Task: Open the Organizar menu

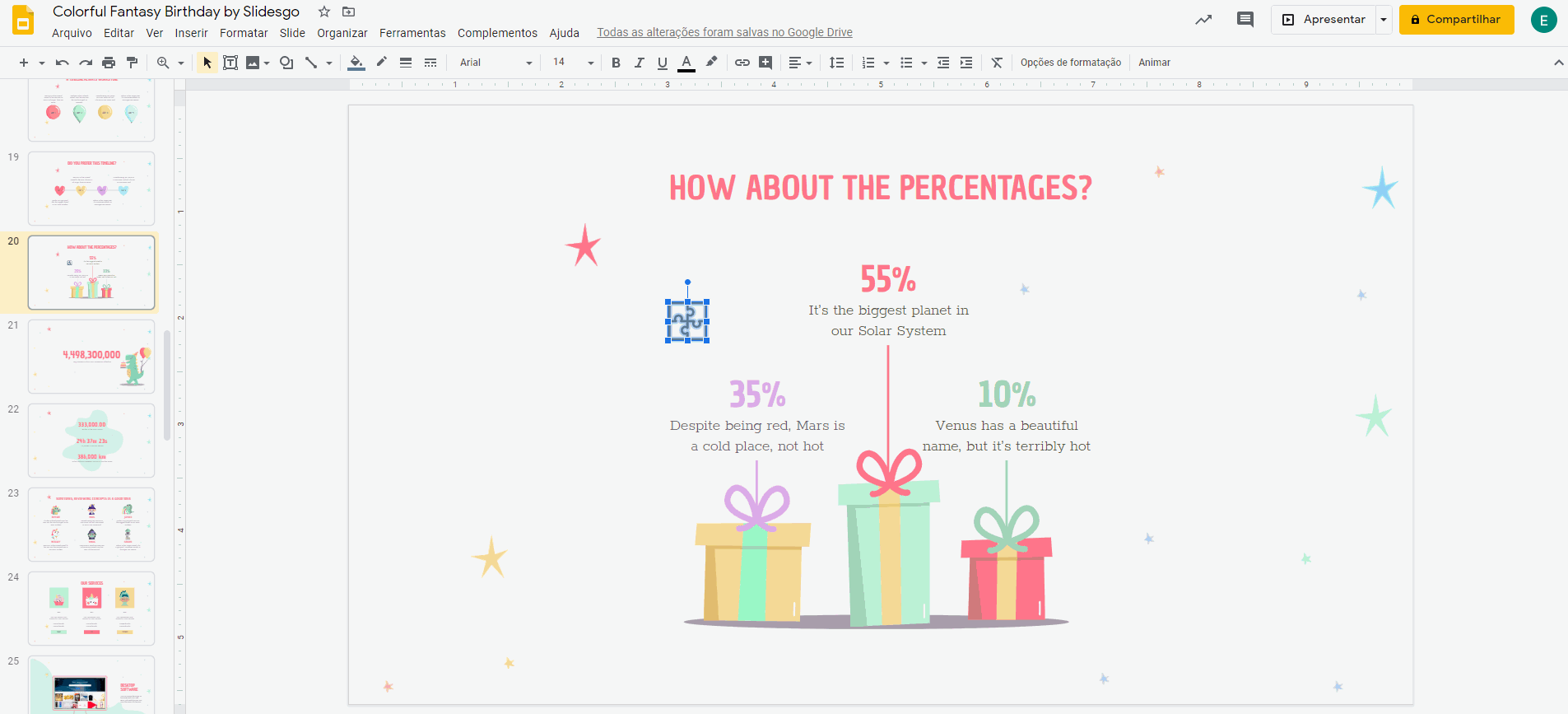Action: pos(342,33)
